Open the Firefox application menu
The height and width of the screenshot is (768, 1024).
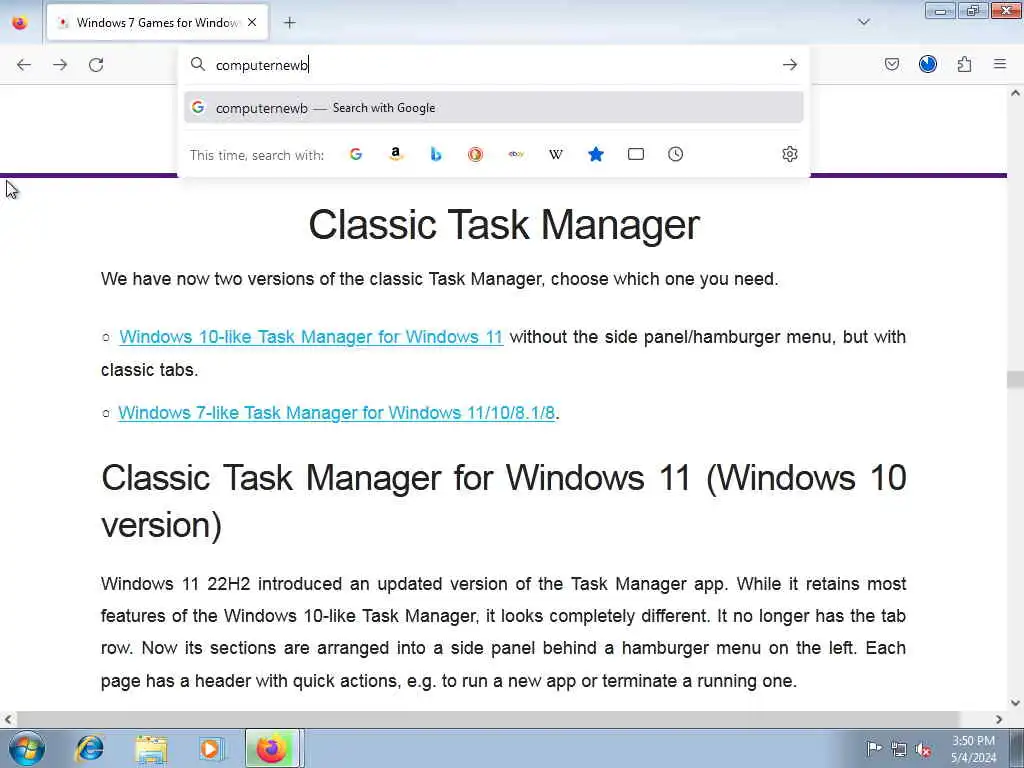click(1000, 64)
